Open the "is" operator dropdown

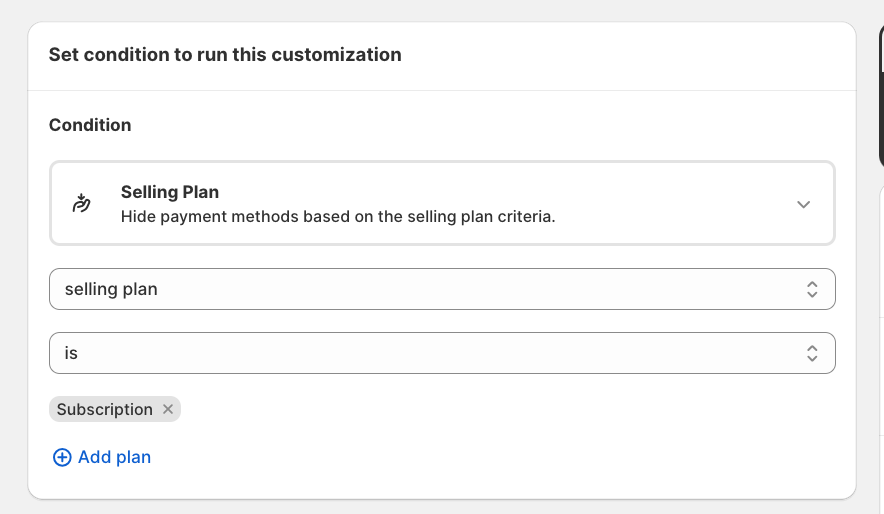[x=441, y=353]
